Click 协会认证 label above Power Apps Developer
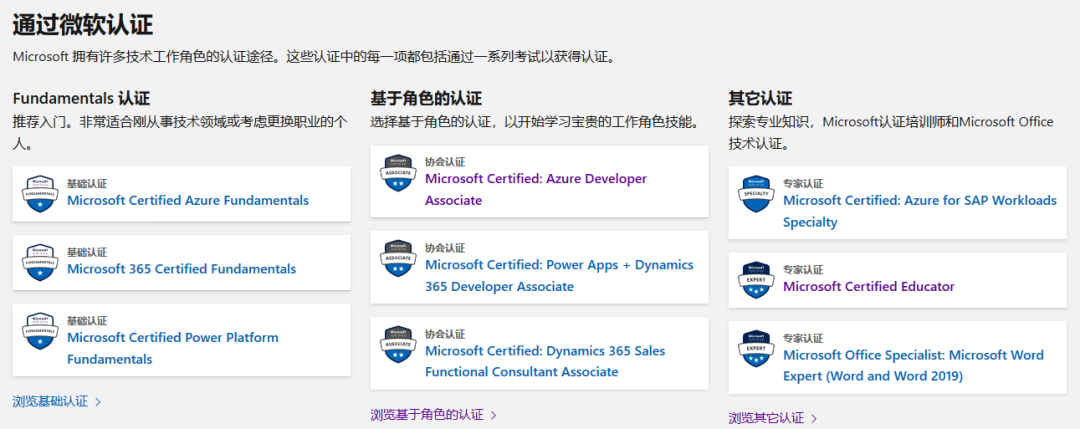Image resolution: width=1080 pixels, height=429 pixels. pos(445,248)
